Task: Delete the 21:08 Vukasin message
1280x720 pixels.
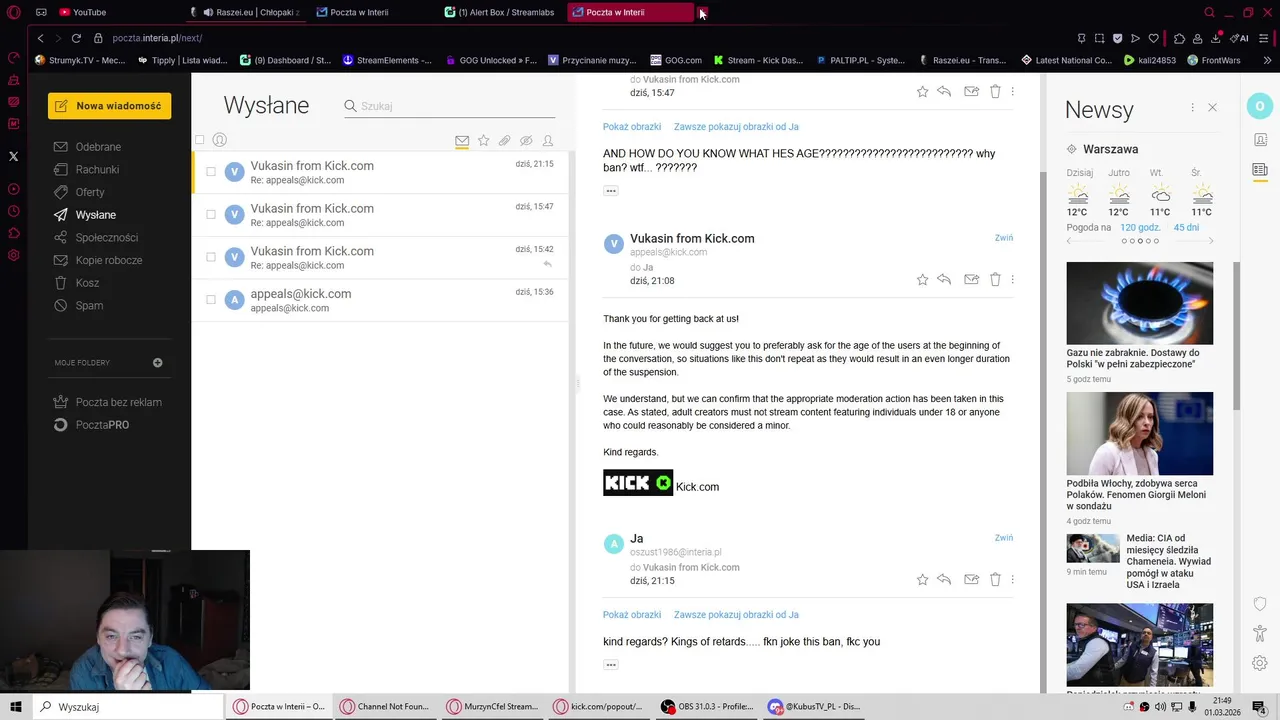Action: coord(995,280)
